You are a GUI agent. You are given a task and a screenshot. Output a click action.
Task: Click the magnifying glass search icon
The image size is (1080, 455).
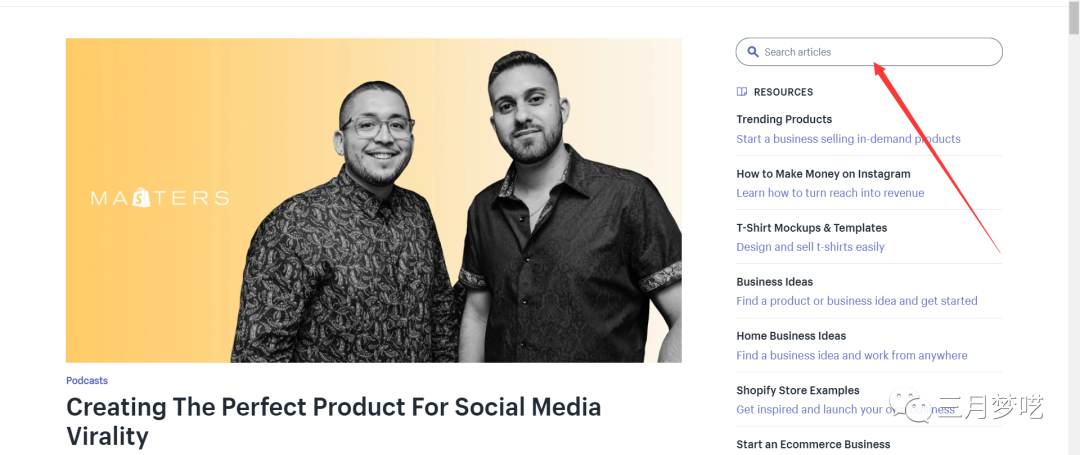pos(753,52)
